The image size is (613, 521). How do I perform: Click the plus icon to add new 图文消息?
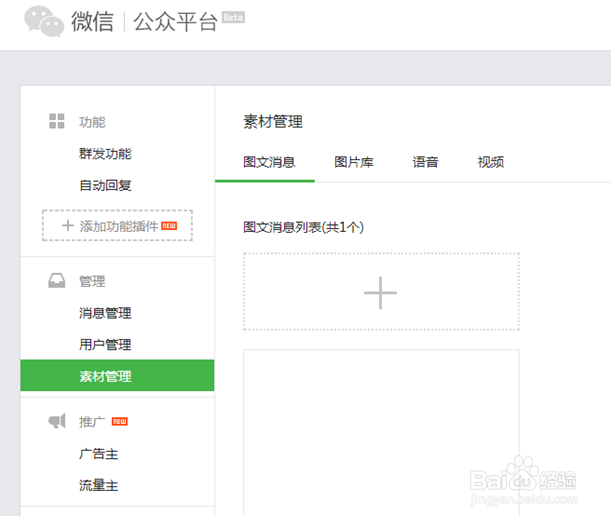pyautogui.click(x=380, y=293)
